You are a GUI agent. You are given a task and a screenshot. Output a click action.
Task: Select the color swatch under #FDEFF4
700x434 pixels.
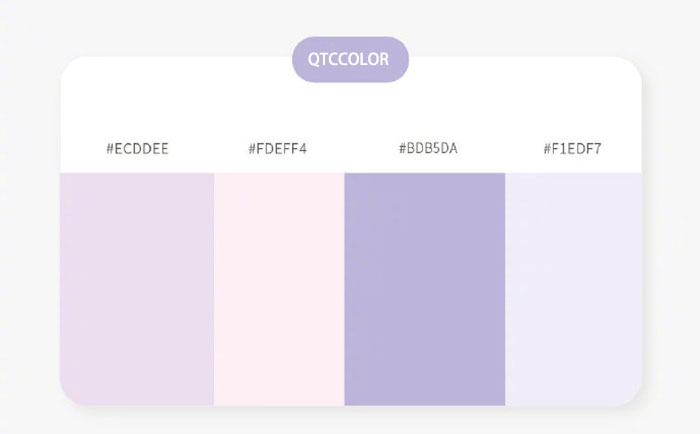tap(279, 288)
